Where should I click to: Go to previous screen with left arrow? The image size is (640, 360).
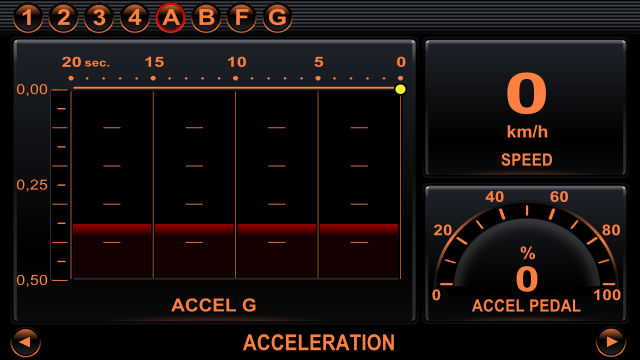26,342
